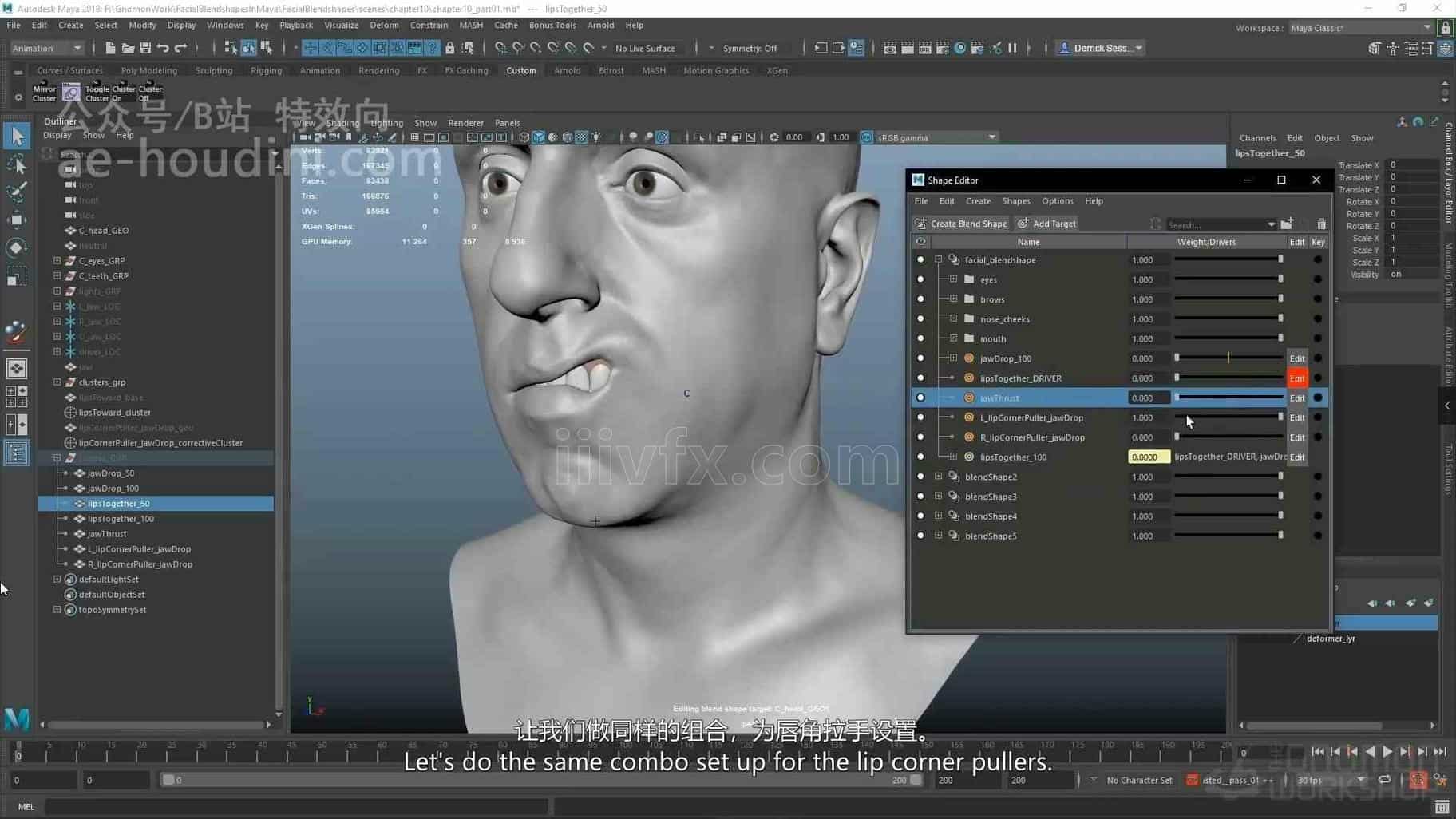
Task: Click the lipsTogether_100 weight value field
Action: point(1149,457)
